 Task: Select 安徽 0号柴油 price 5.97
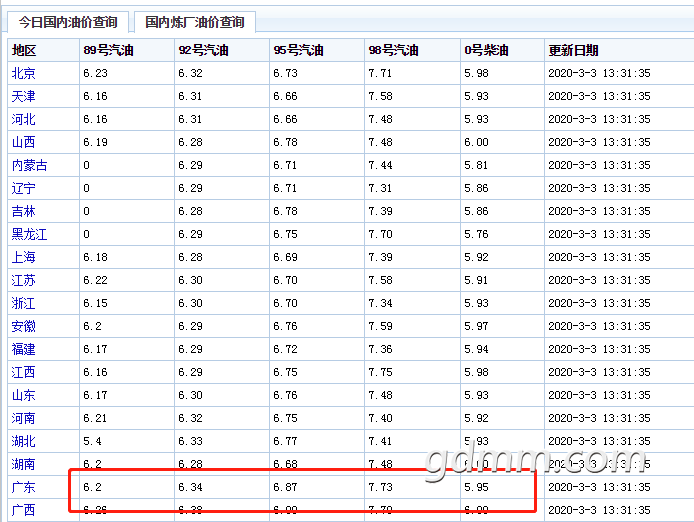point(476,326)
